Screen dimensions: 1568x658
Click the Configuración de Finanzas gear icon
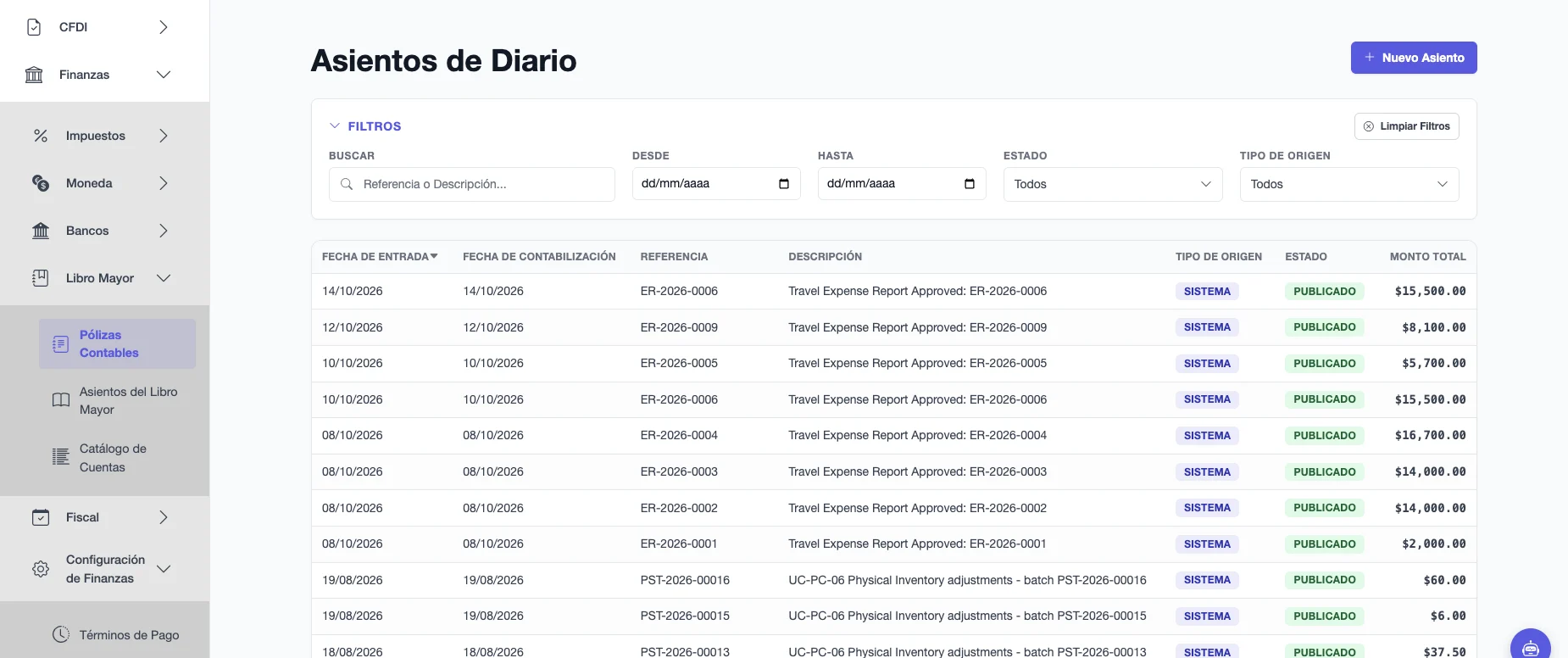click(41, 569)
